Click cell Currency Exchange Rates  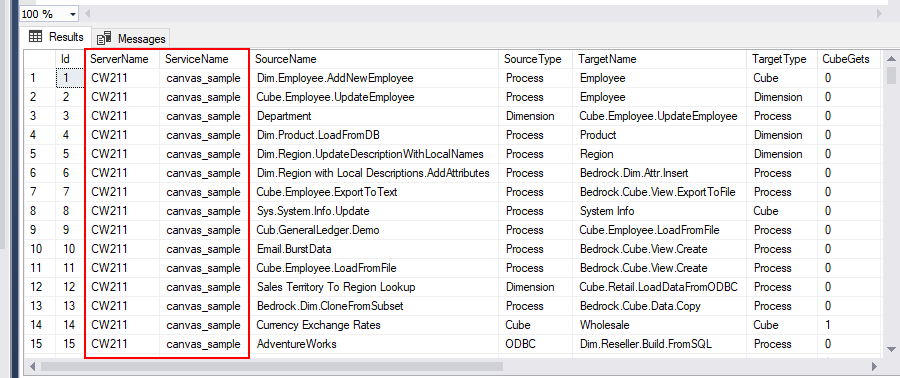375,325
